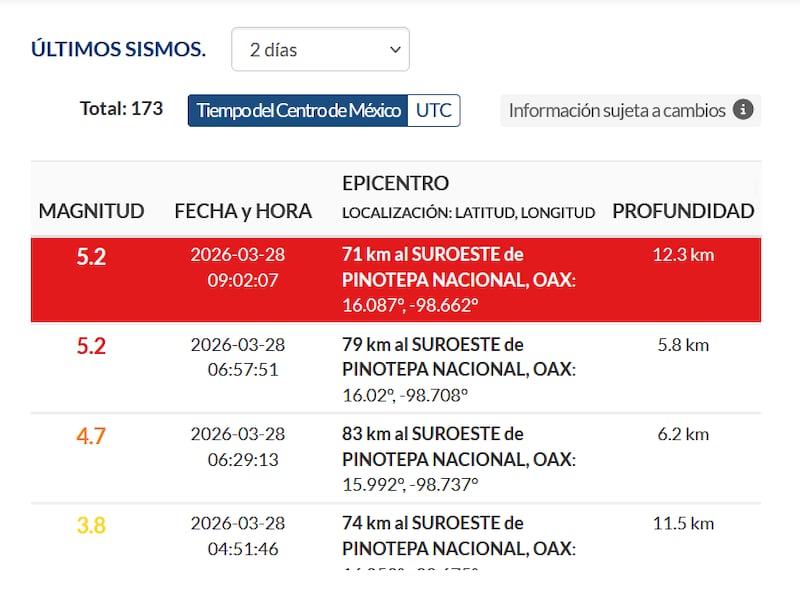Click the 3.8 magnitude entry
The height and width of the screenshot is (590, 800).
(91, 524)
